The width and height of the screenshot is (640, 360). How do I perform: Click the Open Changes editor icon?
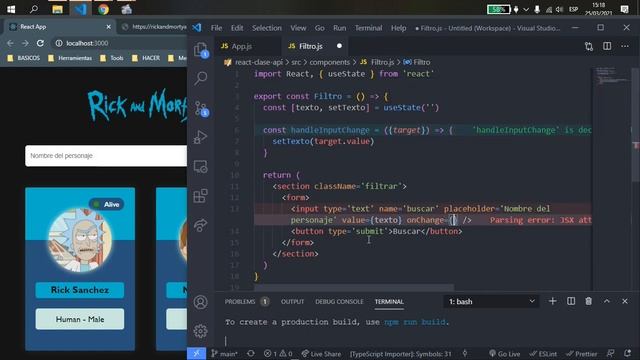pos(589,46)
